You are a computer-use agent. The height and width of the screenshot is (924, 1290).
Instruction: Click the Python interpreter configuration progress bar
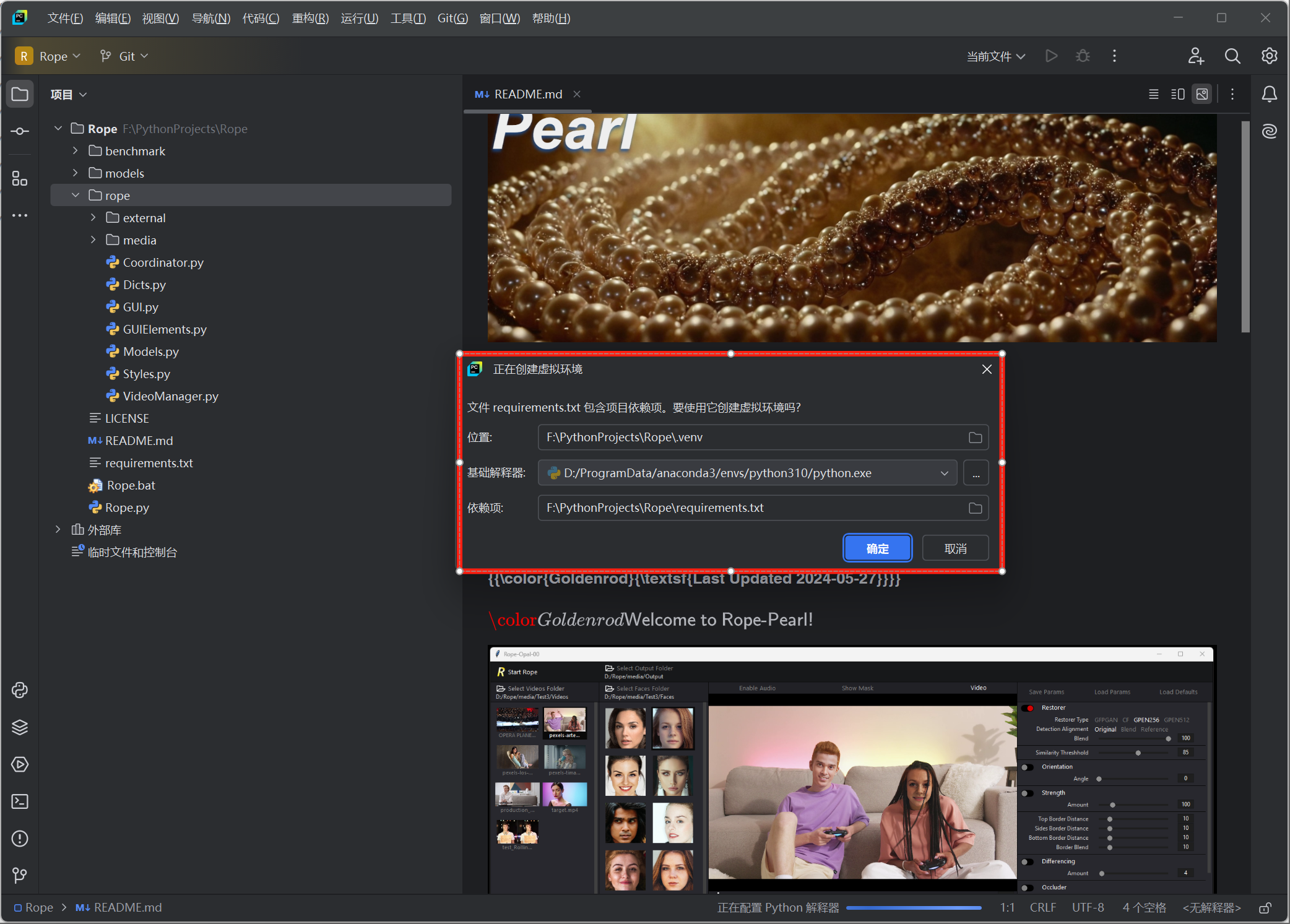(914, 908)
